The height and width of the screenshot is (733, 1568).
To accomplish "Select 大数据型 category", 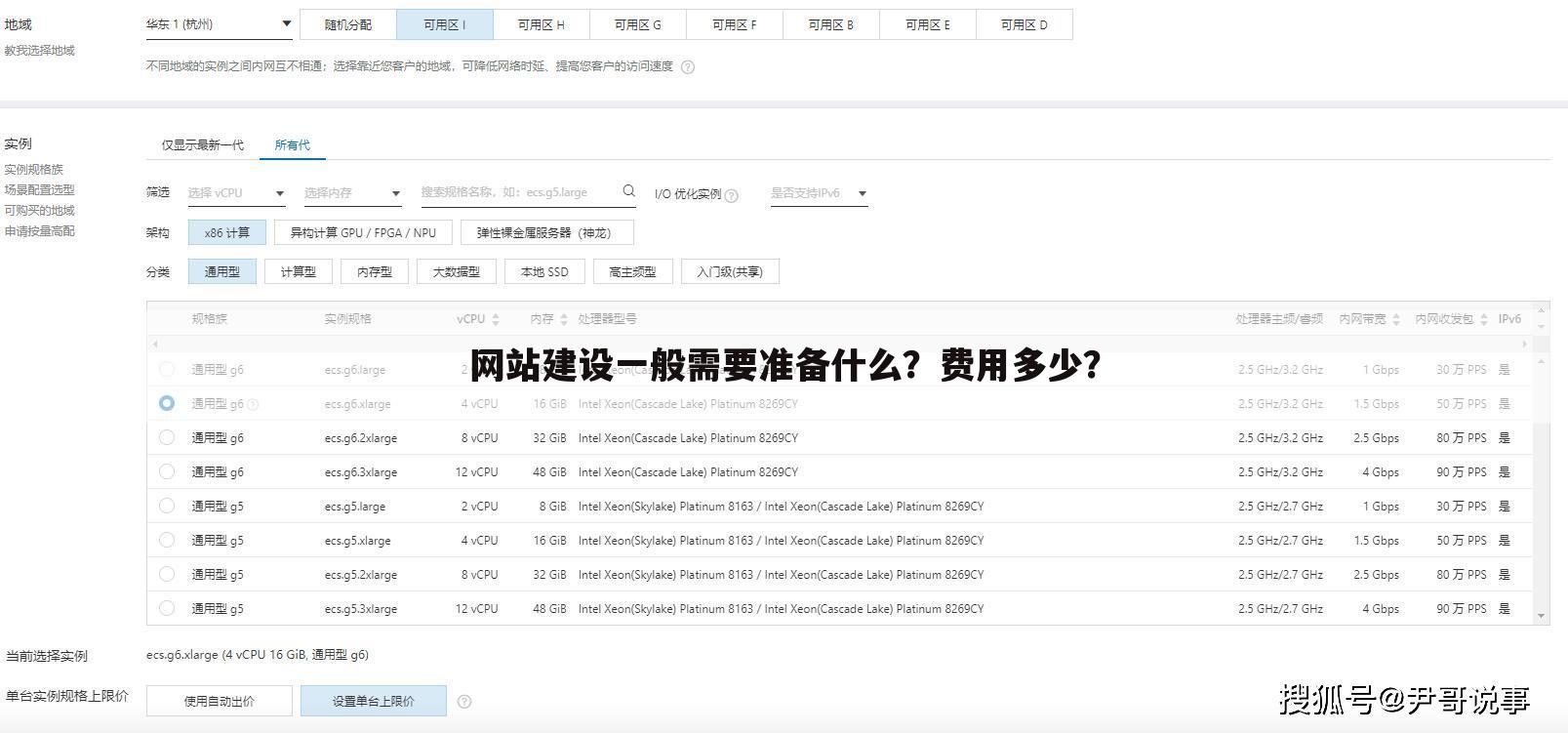I will point(457,271).
